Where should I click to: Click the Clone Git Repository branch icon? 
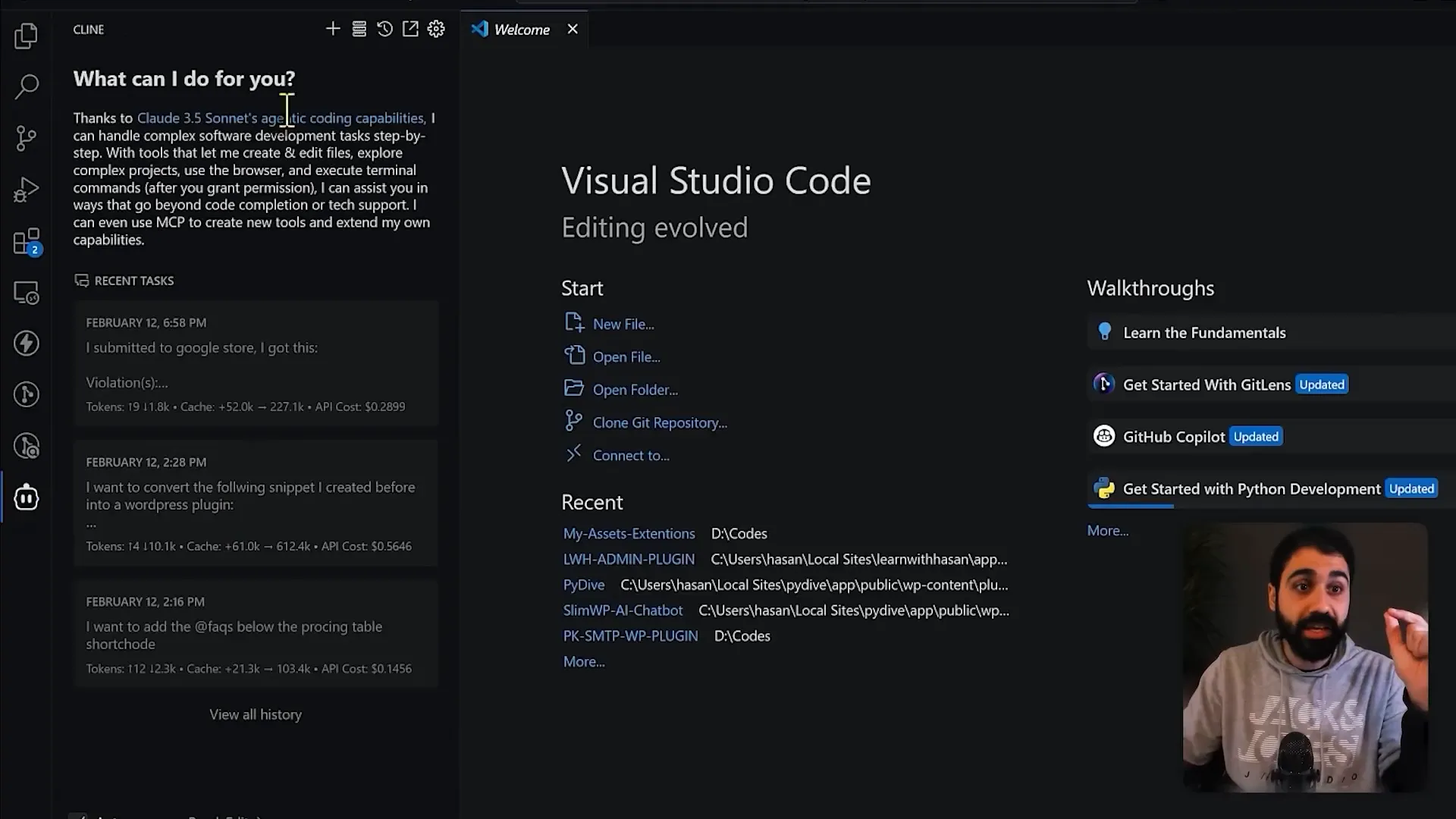(574, 421)
